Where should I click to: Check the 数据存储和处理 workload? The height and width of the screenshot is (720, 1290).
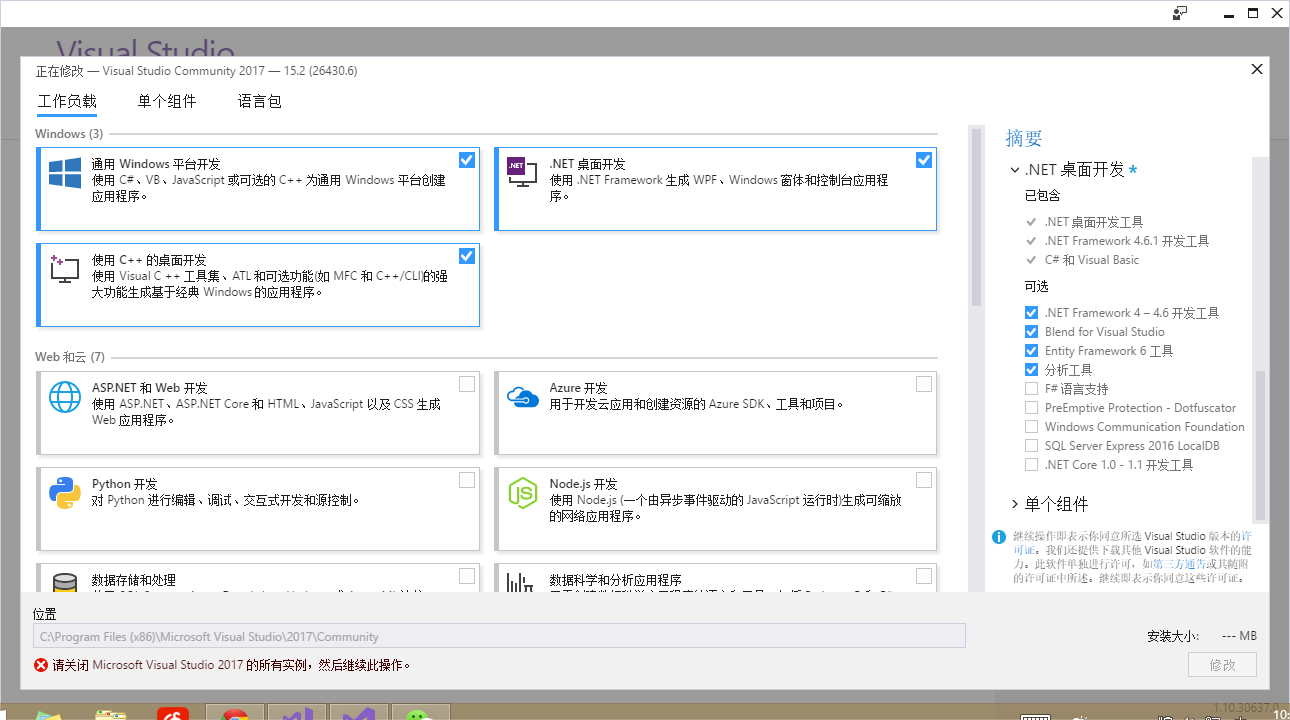467,576
